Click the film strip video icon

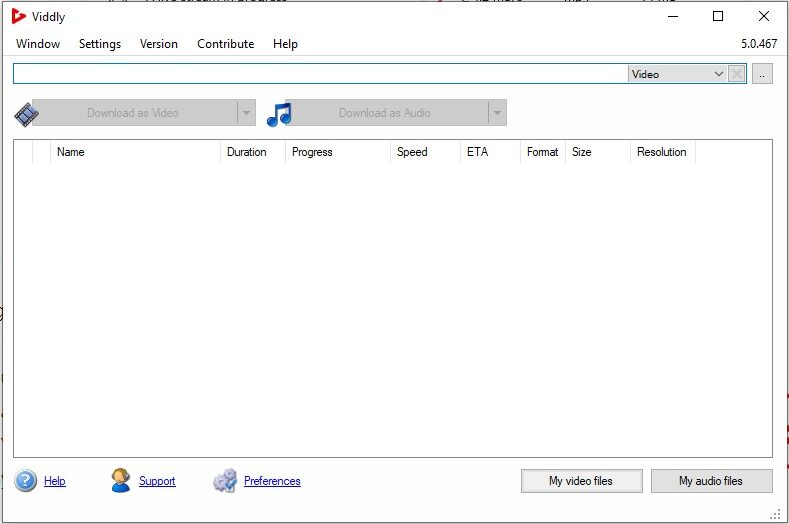[26, 113]
